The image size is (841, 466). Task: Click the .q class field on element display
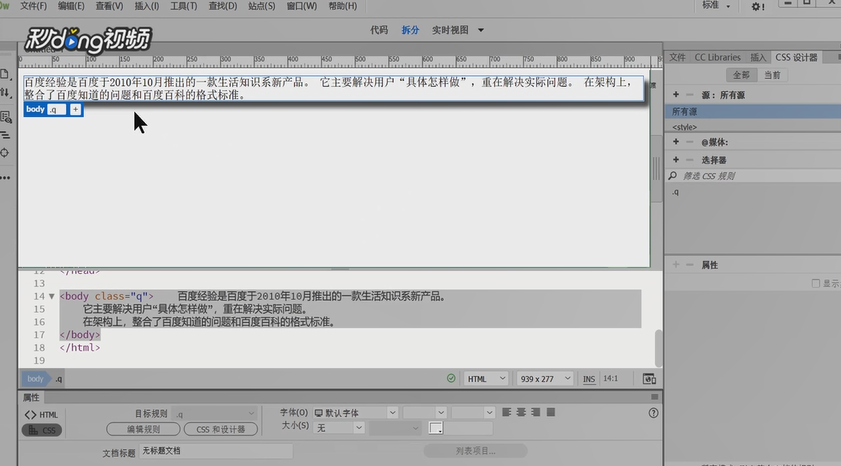[x=56, y=109]
